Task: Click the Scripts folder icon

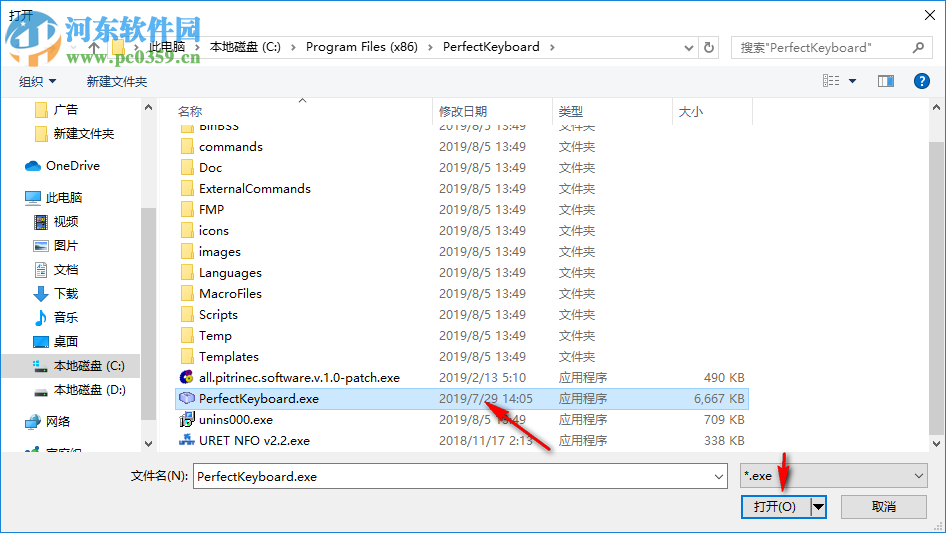Action: point(187,314)
